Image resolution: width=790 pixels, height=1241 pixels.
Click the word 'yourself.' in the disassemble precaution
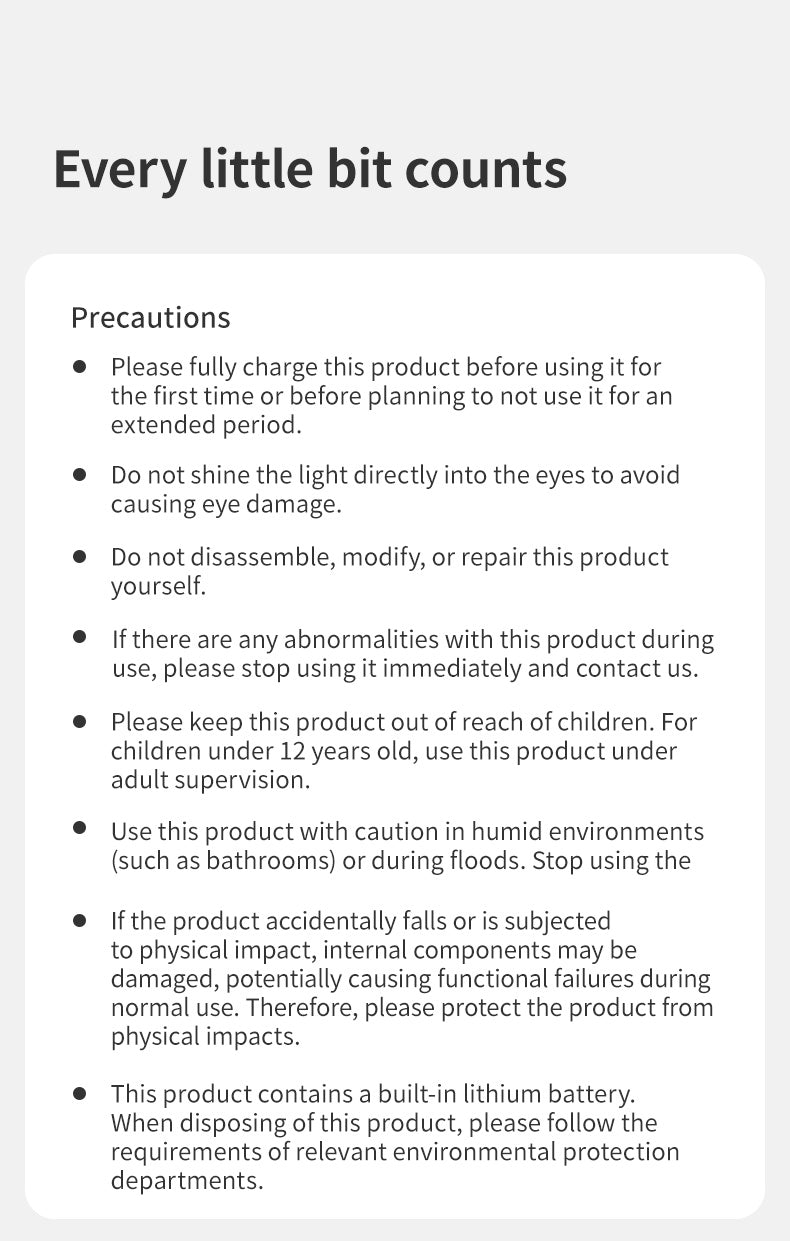[158, 586]
